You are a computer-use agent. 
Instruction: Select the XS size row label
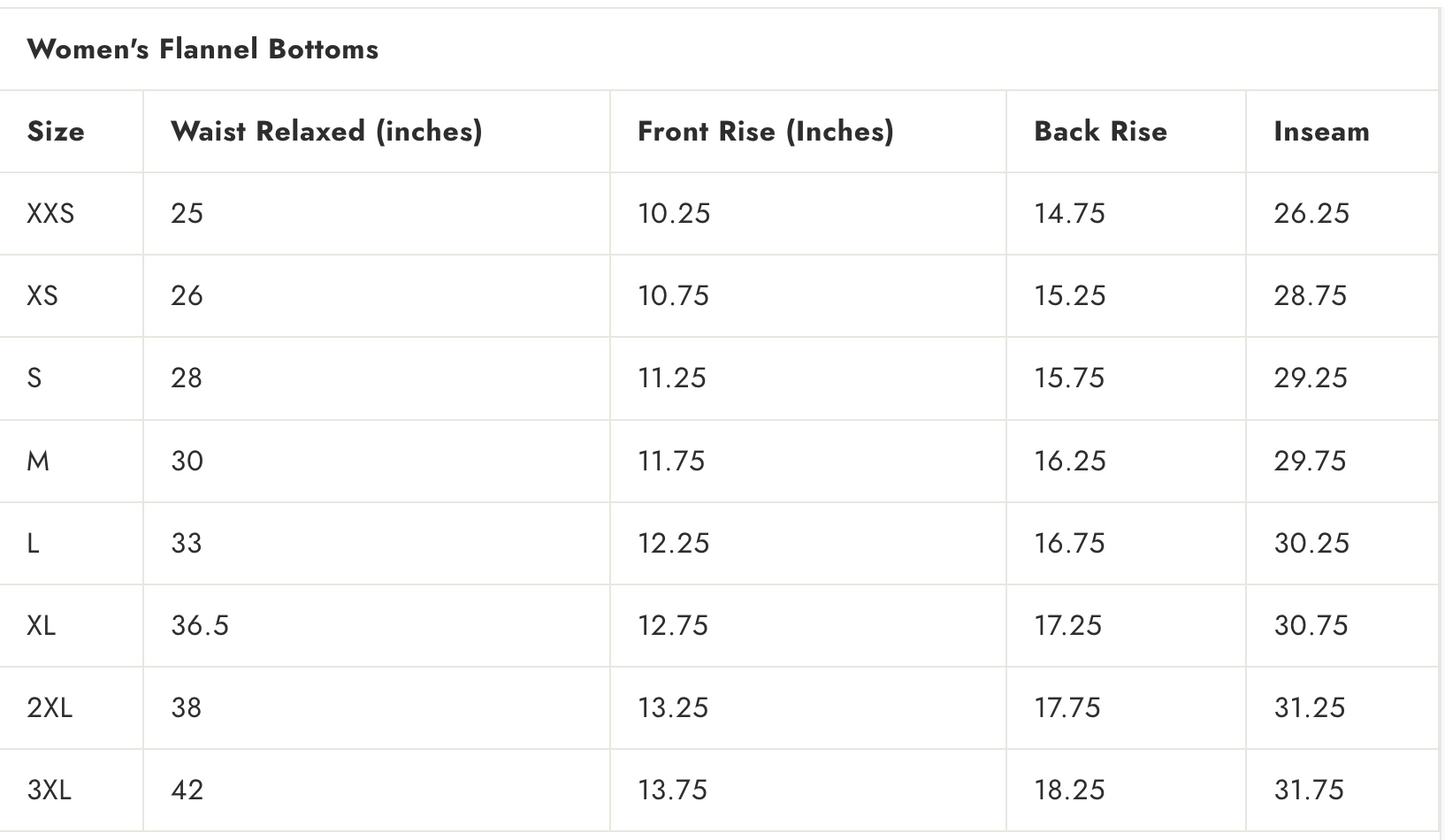pyautogui.click(x=42, y=295)
